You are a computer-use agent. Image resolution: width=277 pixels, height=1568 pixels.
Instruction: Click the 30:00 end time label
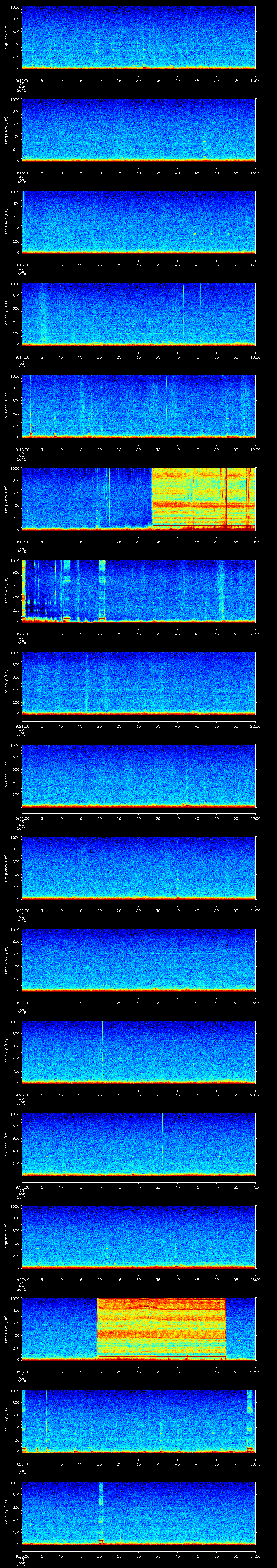[255, 1464]
